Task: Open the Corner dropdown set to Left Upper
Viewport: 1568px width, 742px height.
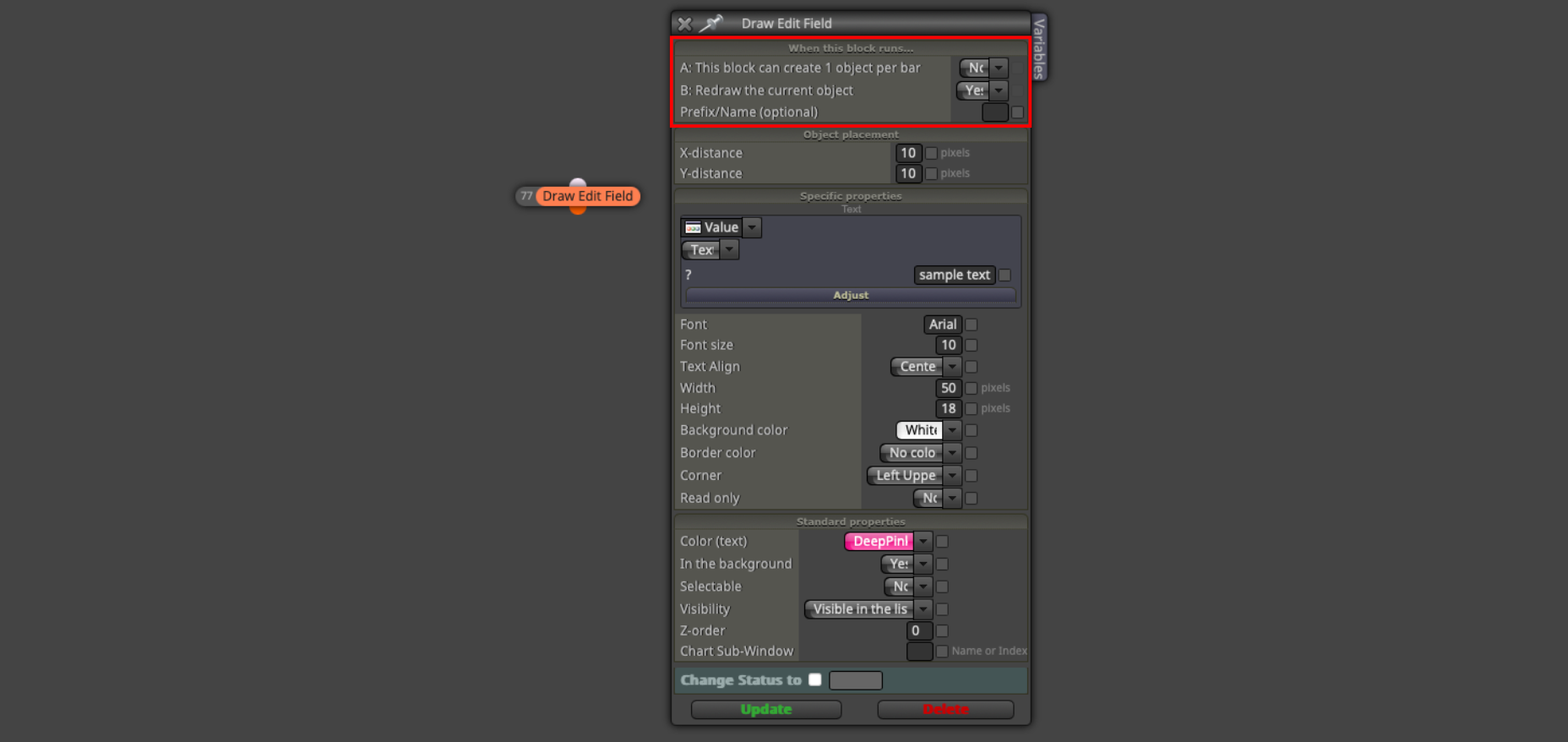Action: pos(952,476)
